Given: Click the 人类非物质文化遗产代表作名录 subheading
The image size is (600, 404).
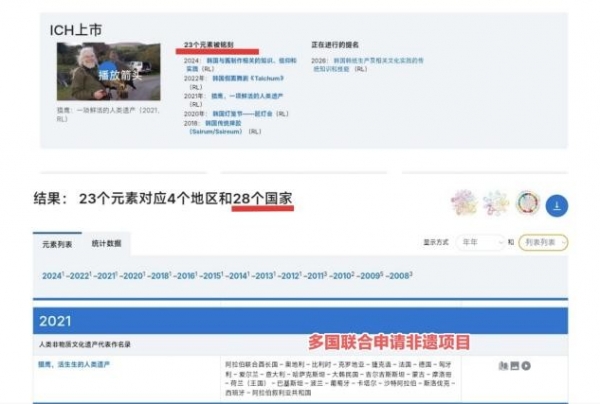Looking at the screenshot, I should point(85,344).
